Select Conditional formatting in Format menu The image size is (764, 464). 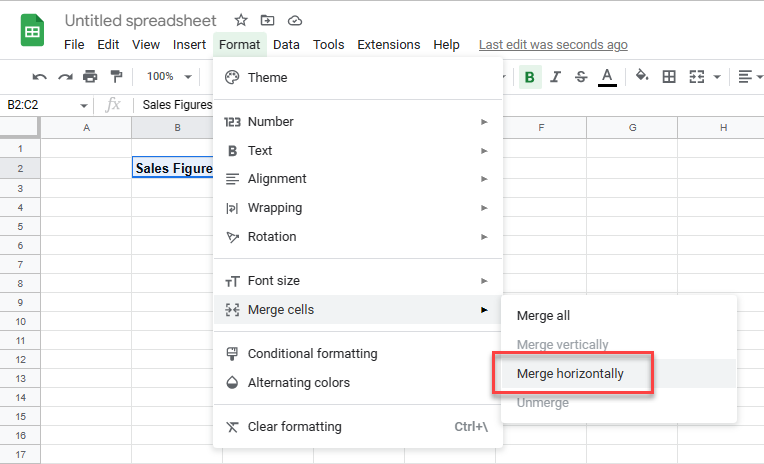click(312, 354)
